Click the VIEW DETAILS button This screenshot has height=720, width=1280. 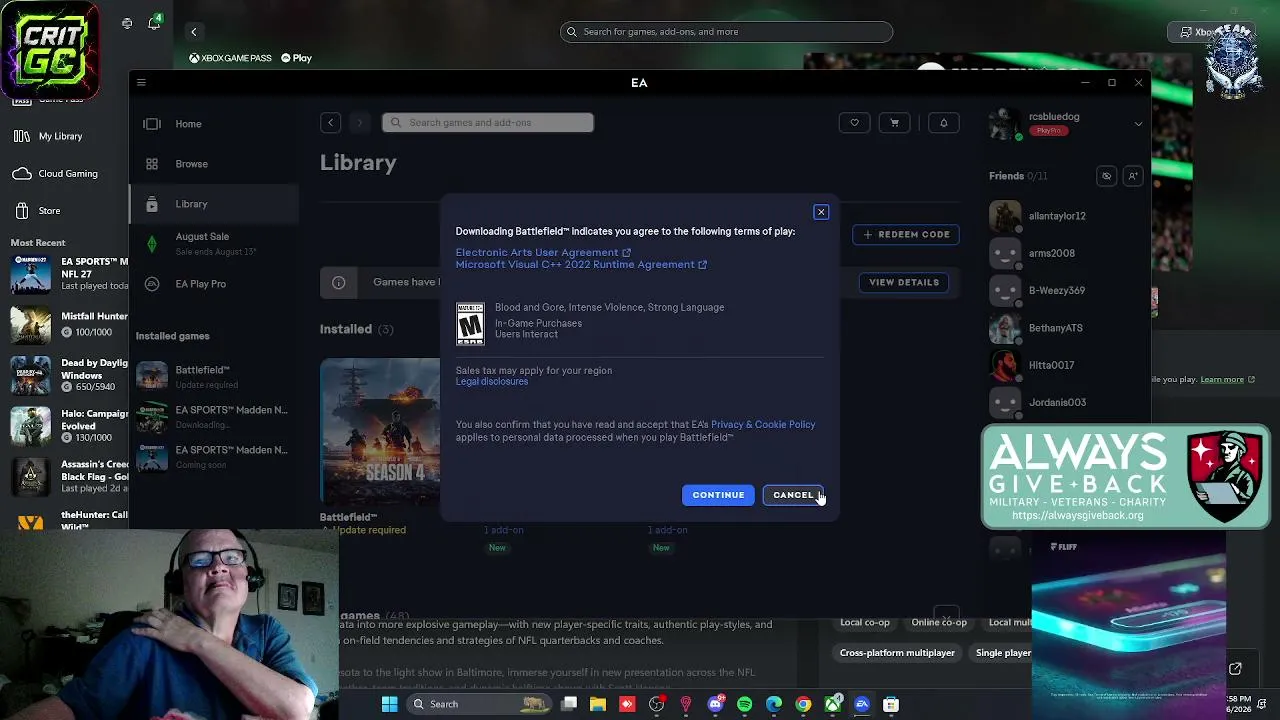click(x=904, y=282)
